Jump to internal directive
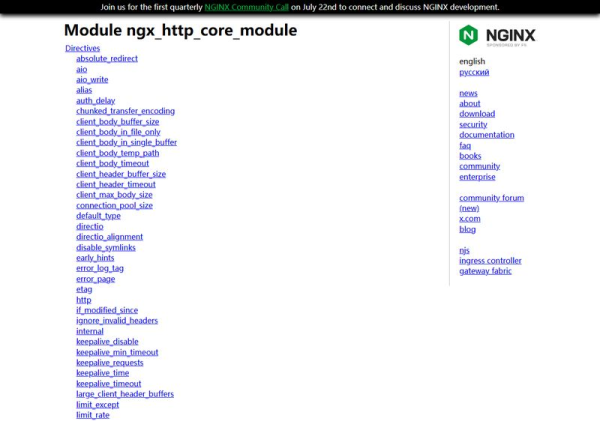 coord(90,331)
